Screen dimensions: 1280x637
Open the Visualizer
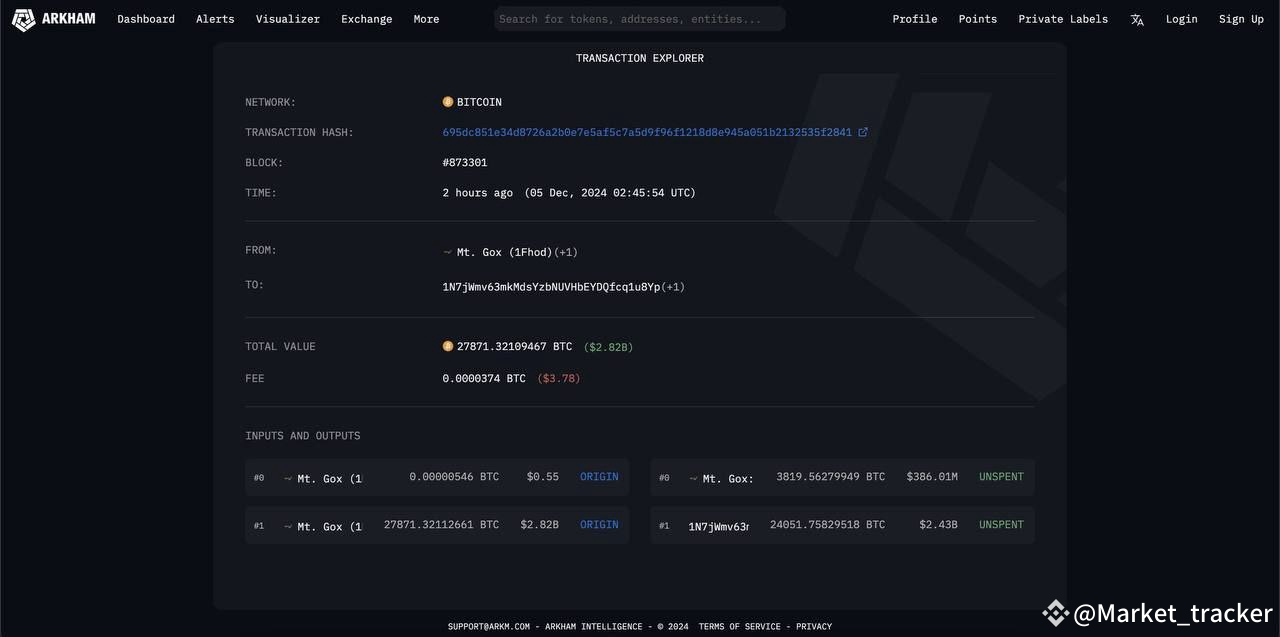(288, 19)
